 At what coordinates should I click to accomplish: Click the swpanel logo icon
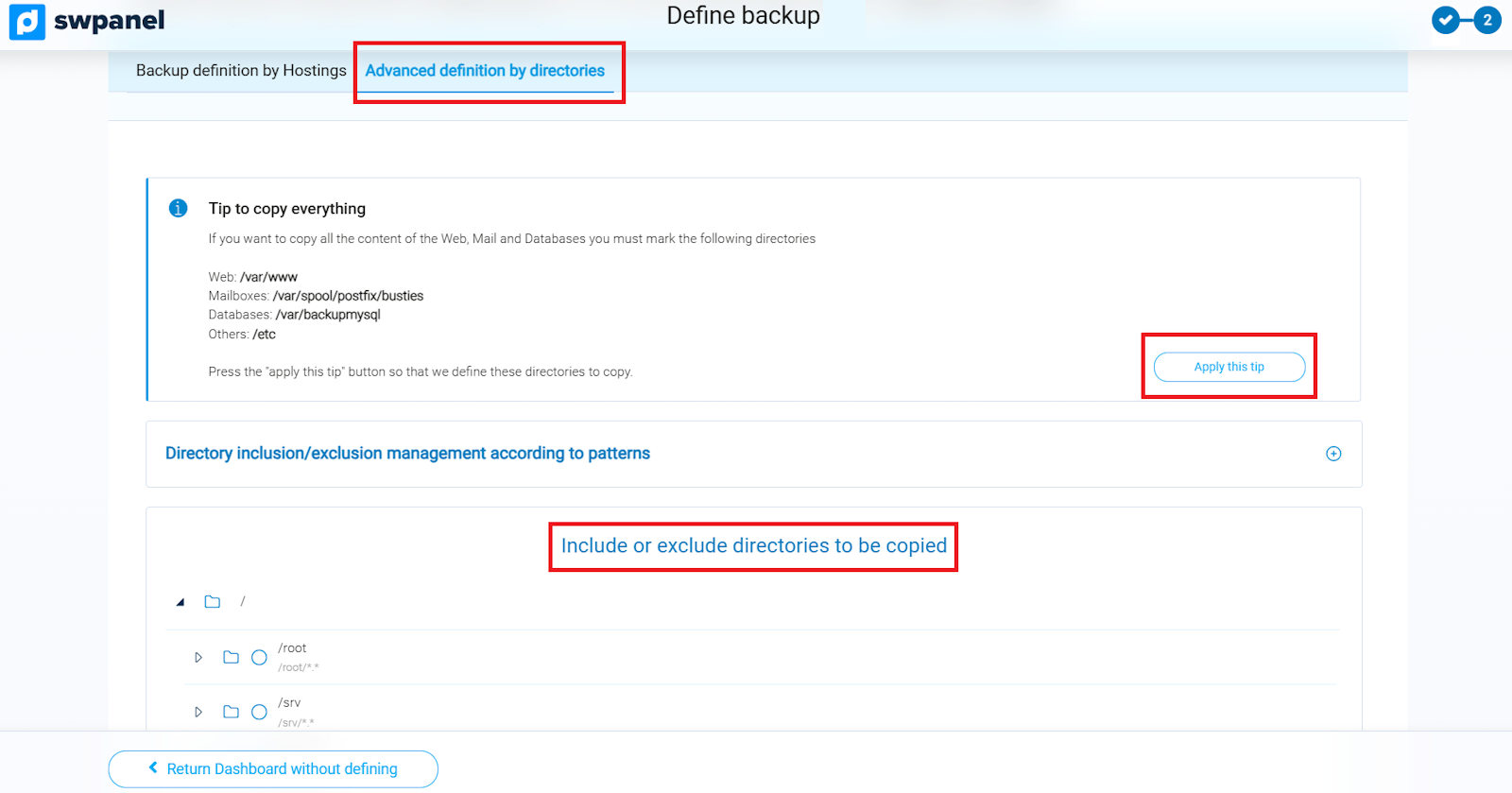[27, 22]
